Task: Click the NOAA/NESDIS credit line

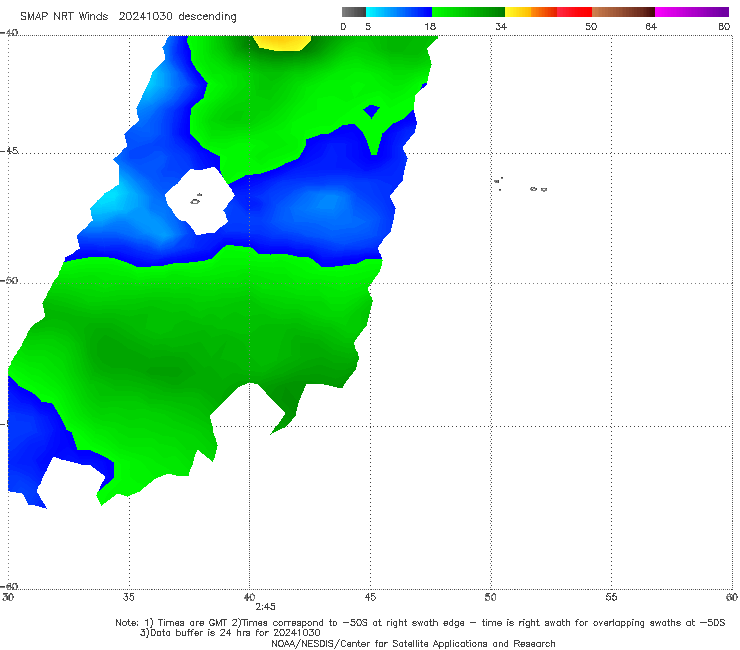Action: click(x=413, y=644)
